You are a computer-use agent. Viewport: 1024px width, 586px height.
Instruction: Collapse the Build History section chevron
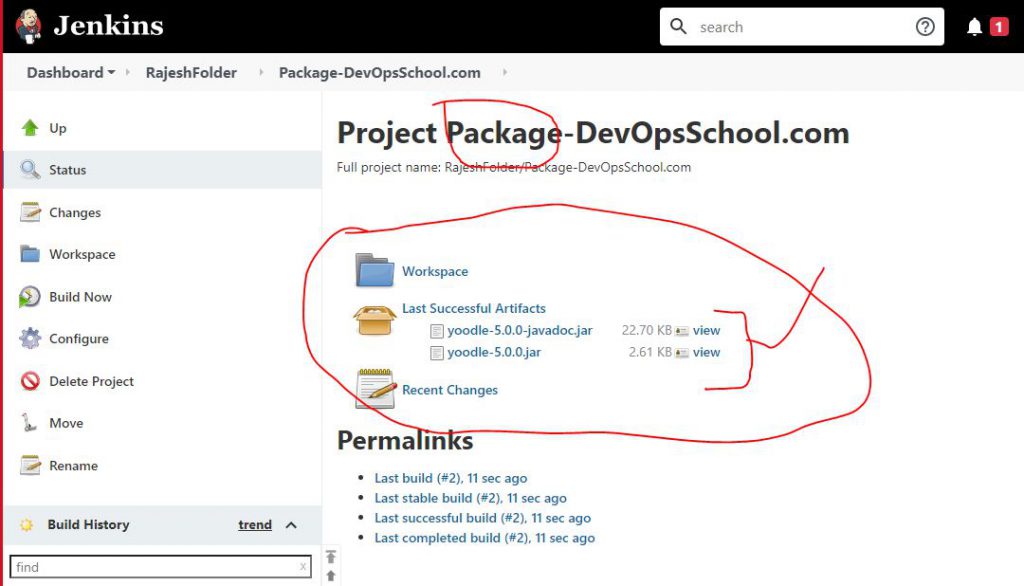(x=291, y=525)
